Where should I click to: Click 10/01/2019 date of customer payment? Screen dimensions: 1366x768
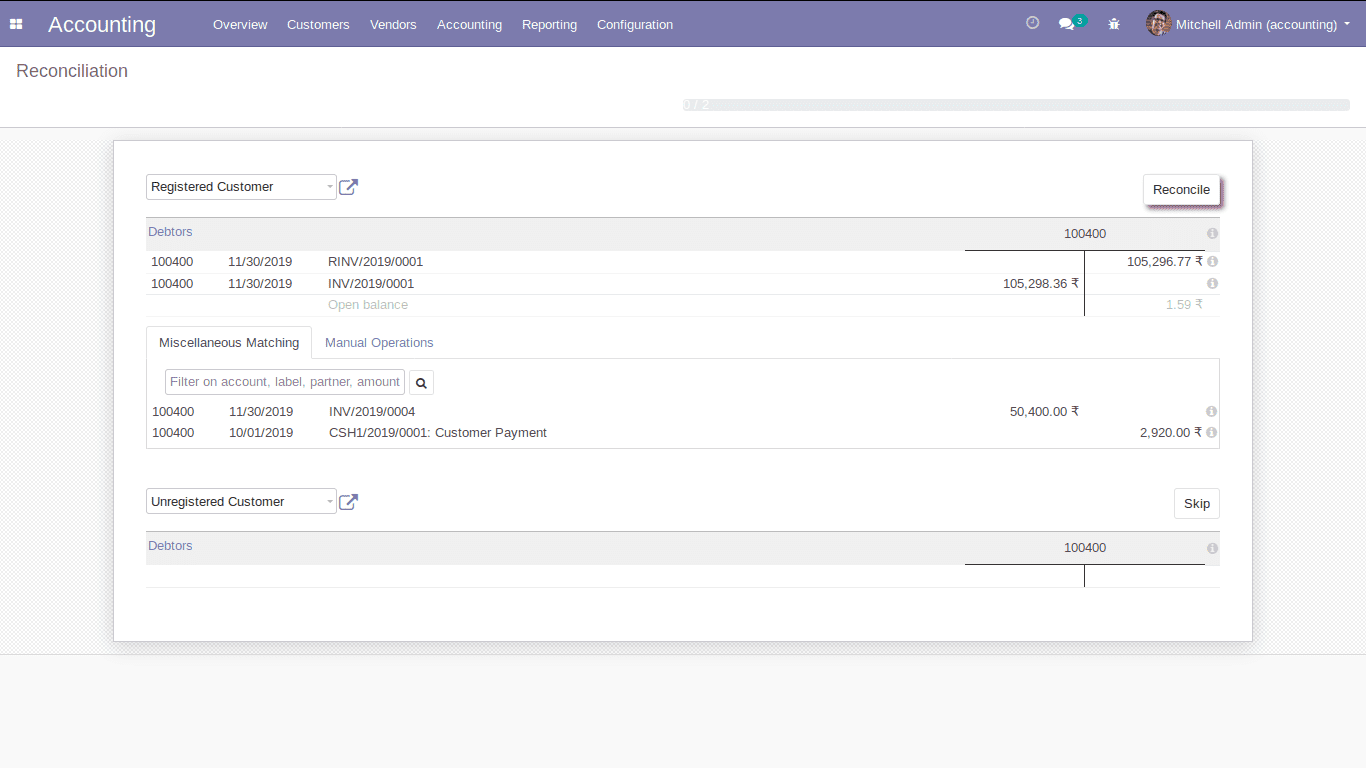click(x=261, y=433)
